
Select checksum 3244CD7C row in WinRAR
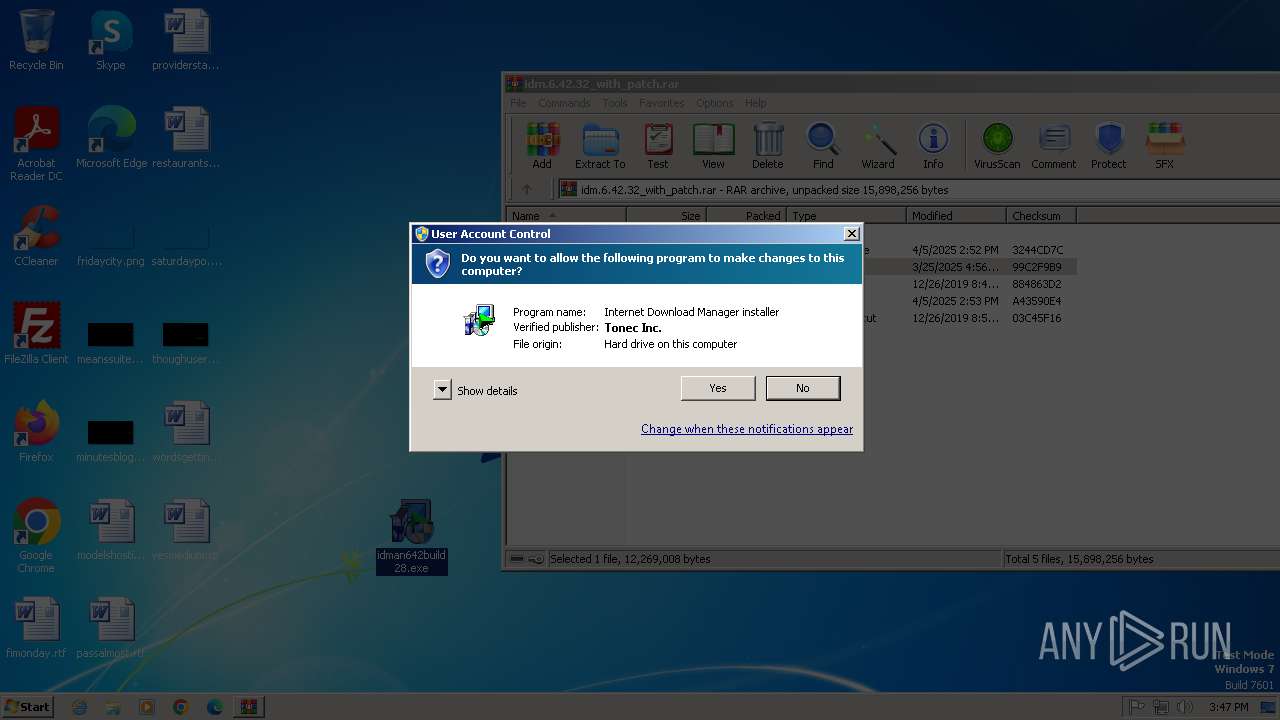[1037, 250]
